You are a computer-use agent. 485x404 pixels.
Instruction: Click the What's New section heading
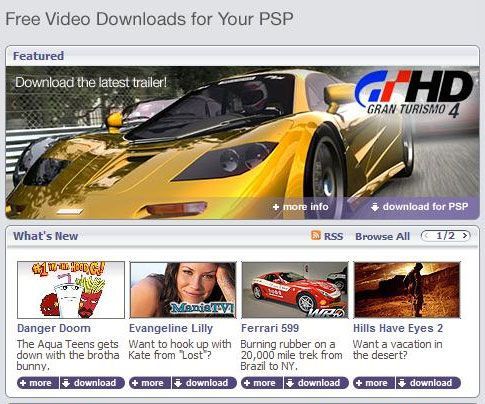pos(46,236)
